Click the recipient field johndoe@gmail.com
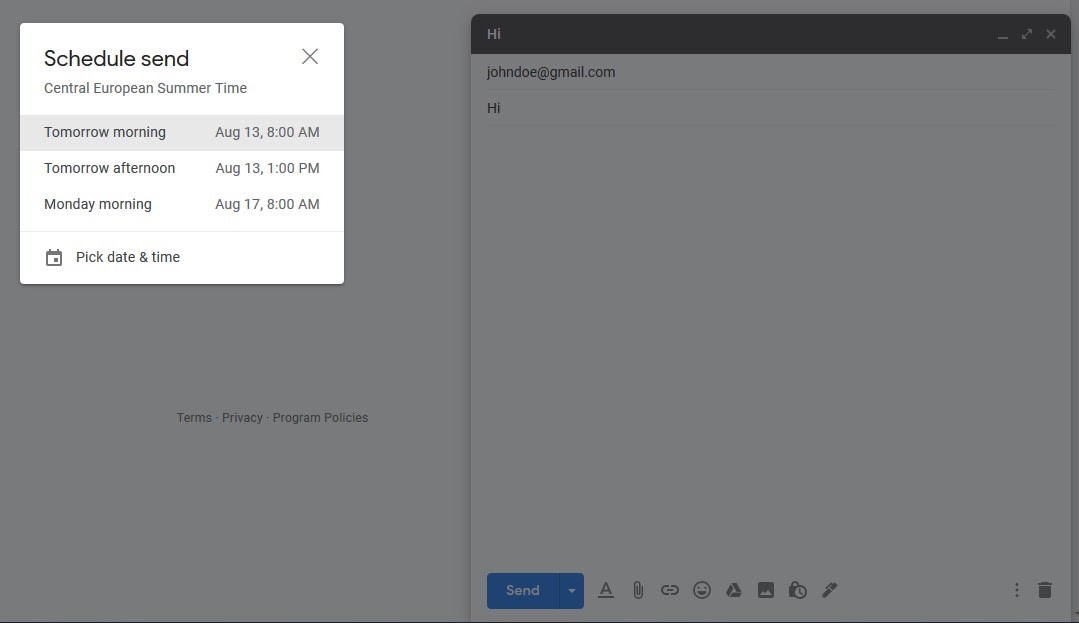1079x623 pixels. pos(771,72)
